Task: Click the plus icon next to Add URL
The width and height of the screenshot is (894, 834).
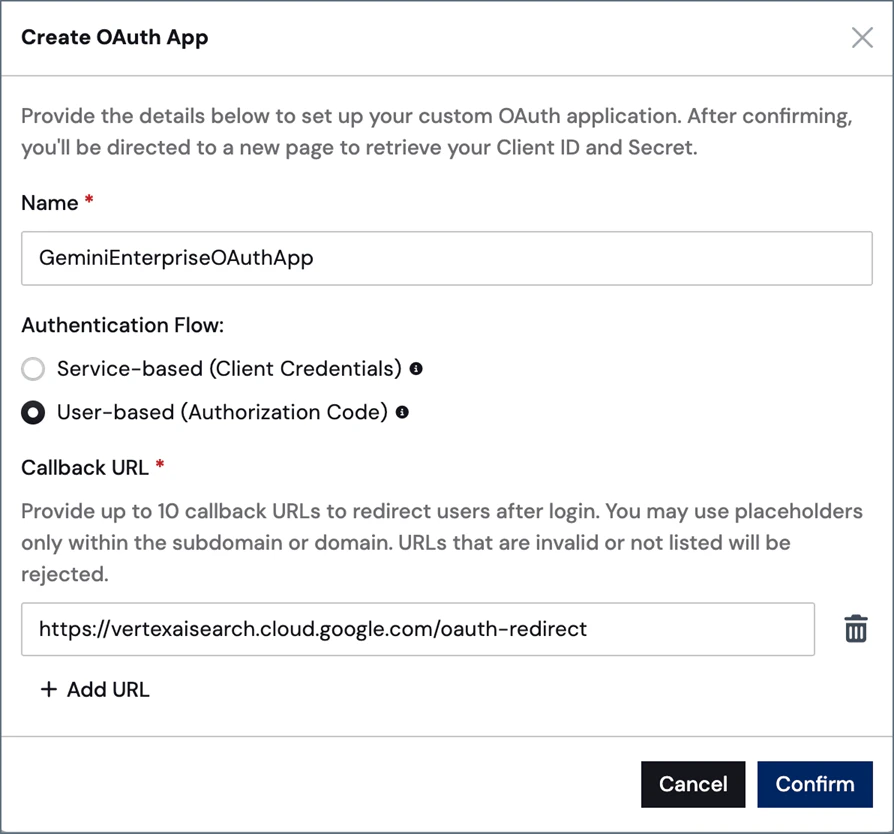Action: point(49,689)
